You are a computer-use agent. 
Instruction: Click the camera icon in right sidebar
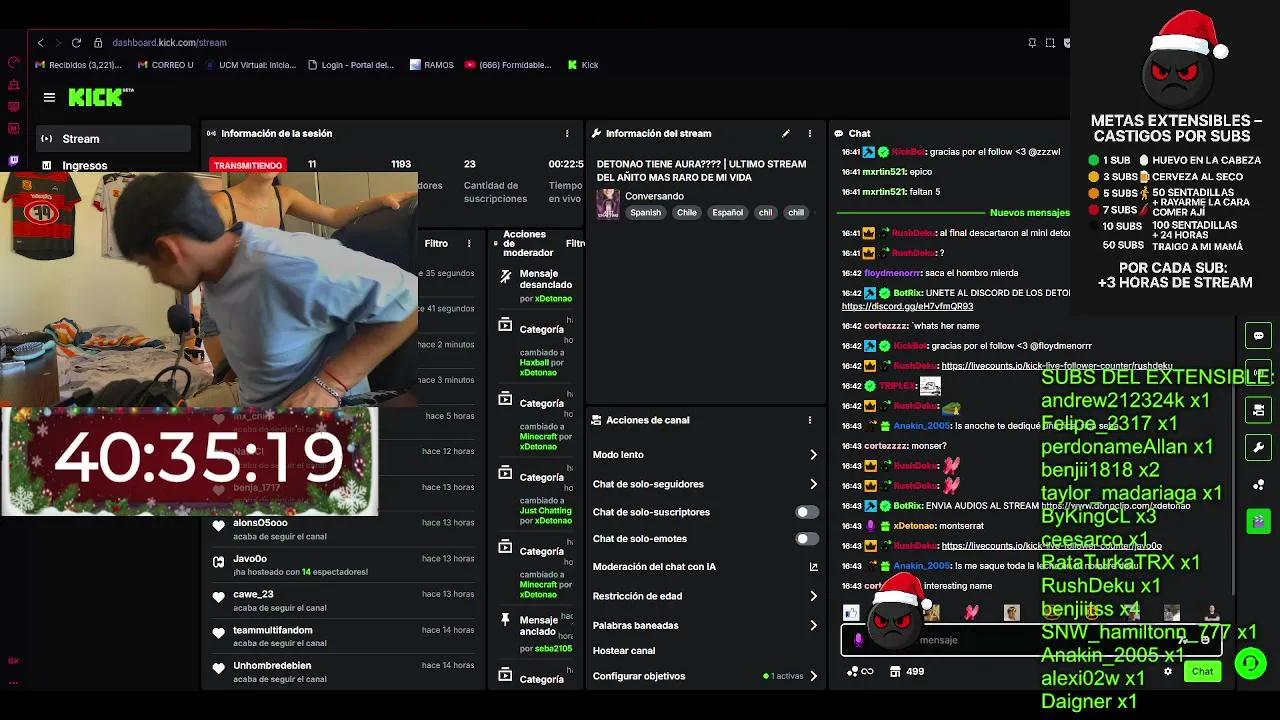1258,410
